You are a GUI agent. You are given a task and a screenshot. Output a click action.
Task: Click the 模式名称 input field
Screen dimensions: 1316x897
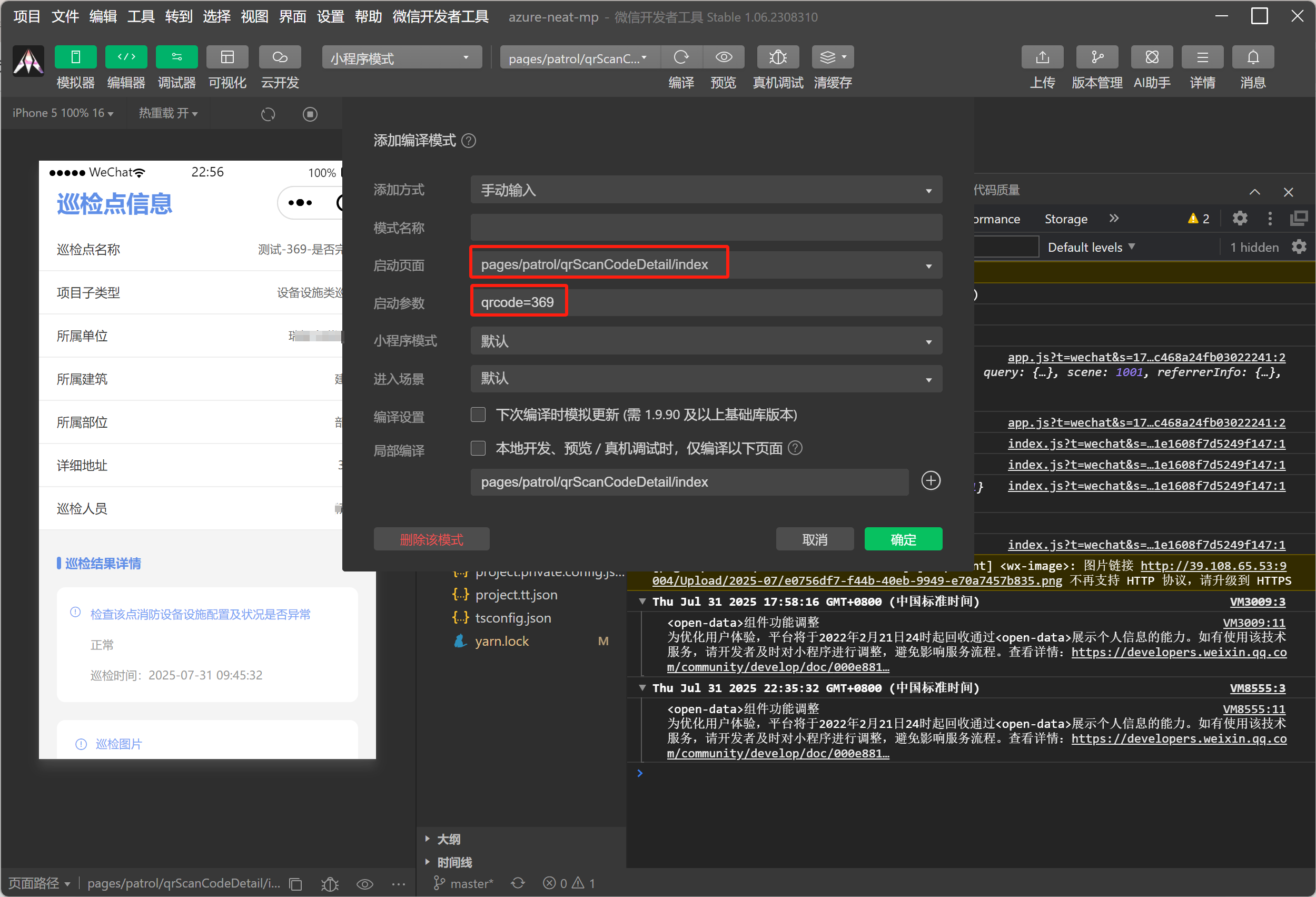point(706,228)
